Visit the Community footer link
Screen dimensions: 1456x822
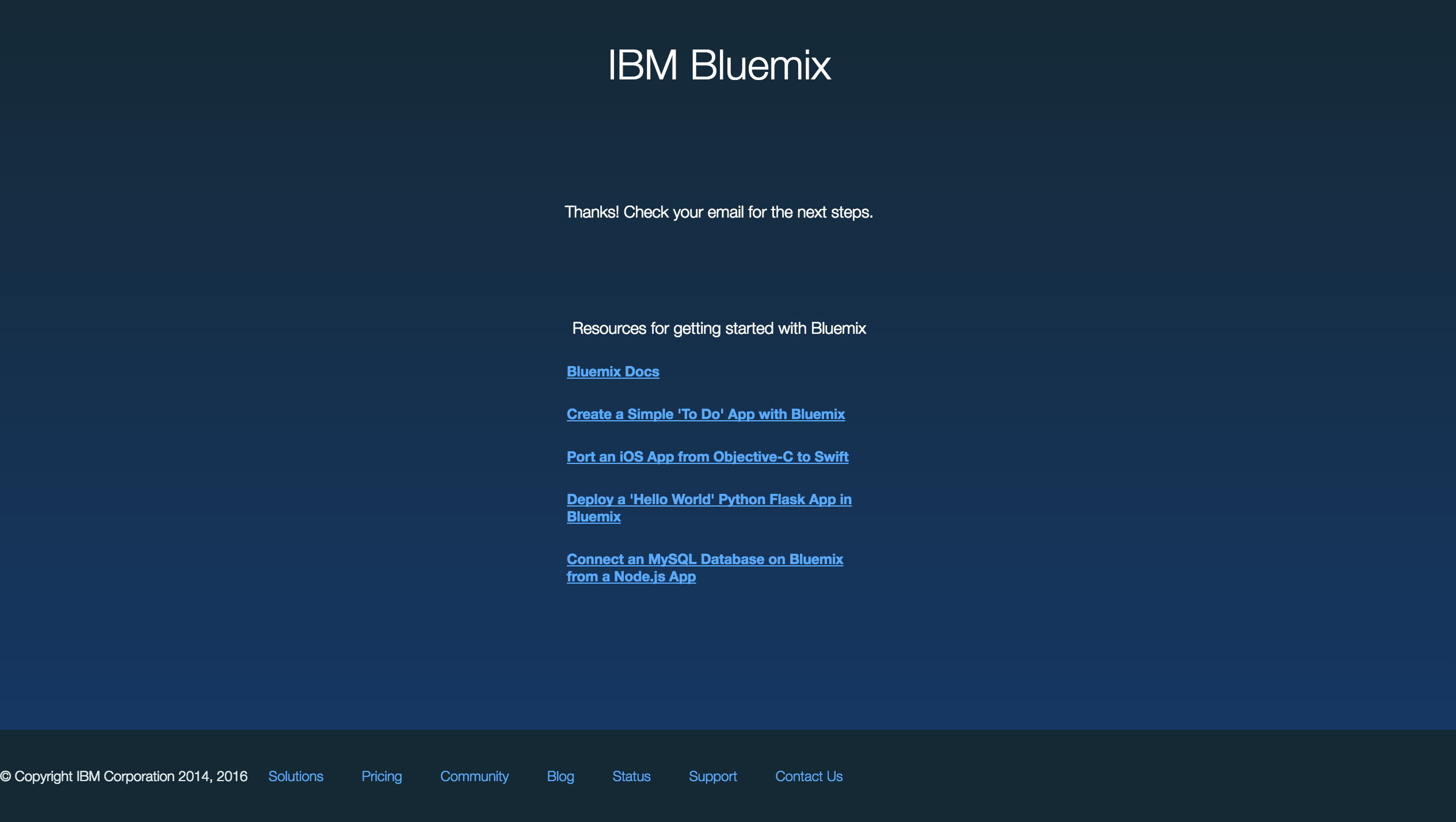[474, 777]
